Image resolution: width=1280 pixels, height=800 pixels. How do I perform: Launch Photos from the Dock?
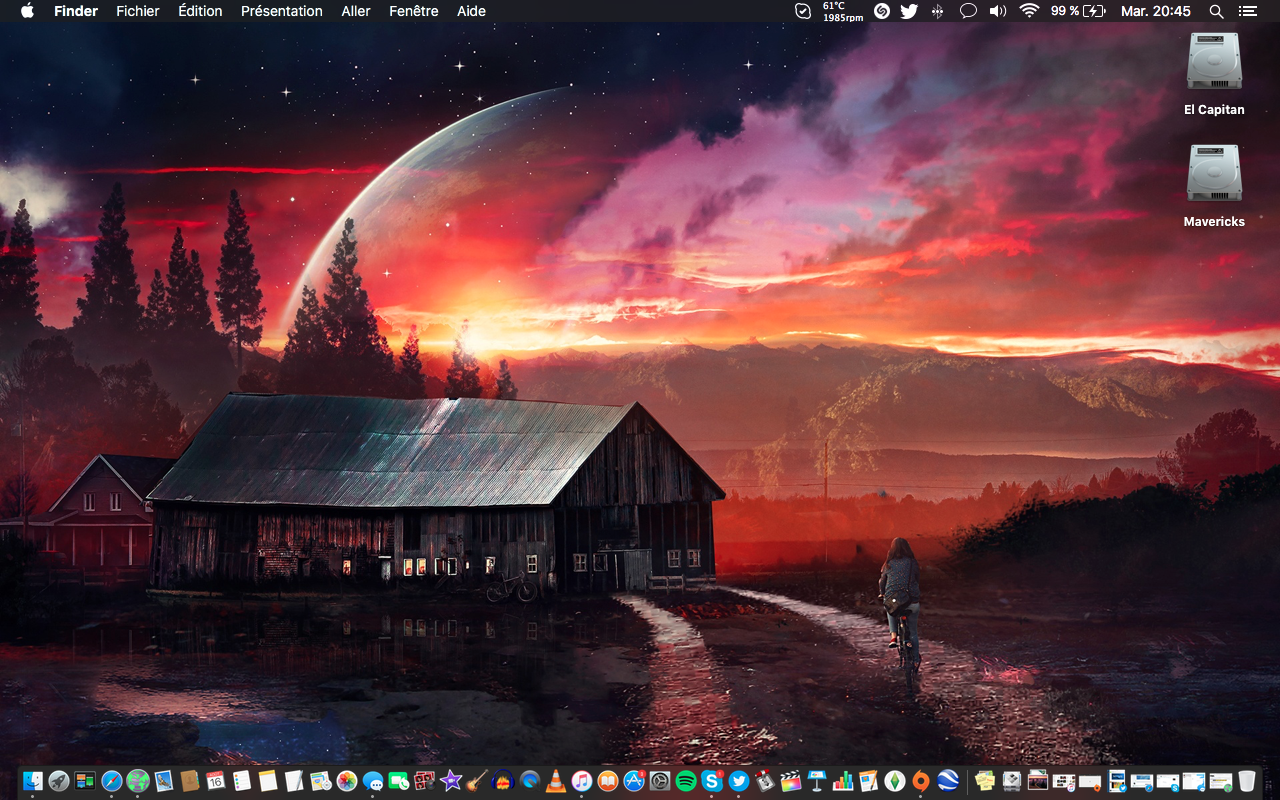347,781
